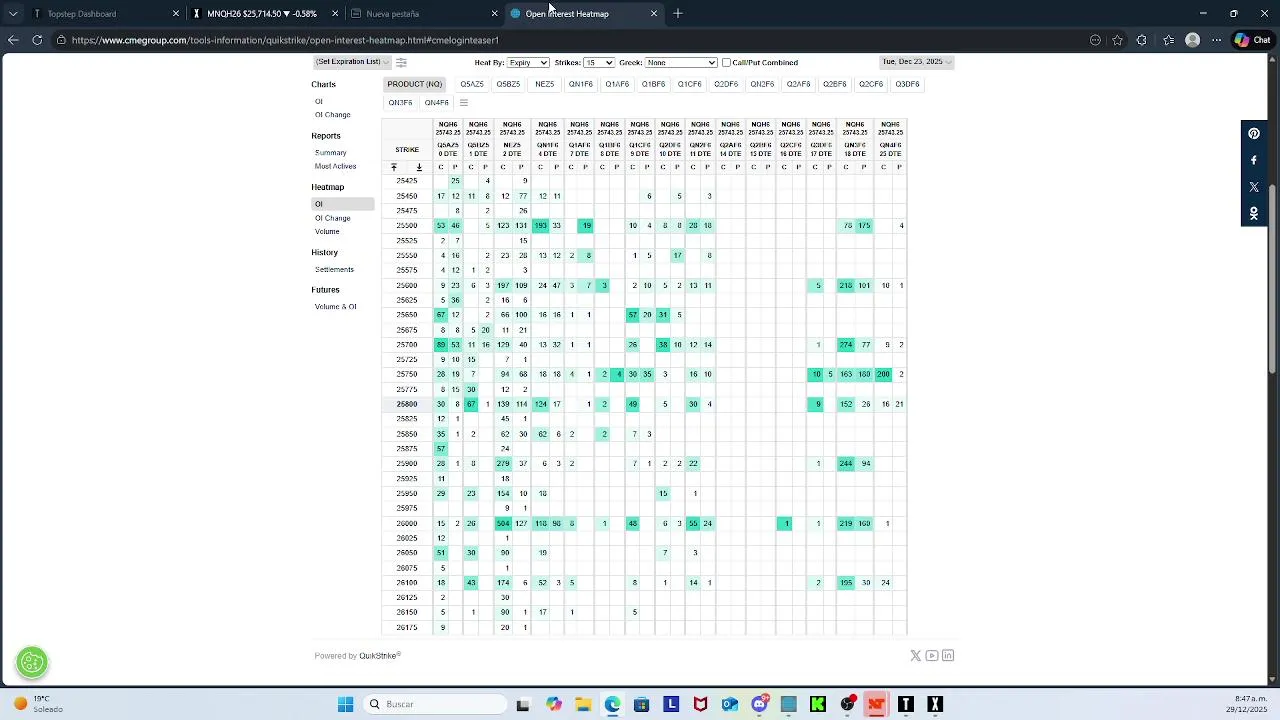Screen dimensions: 1280x720
Task: Open browser profile avatar
Action: pos(1192,40)
